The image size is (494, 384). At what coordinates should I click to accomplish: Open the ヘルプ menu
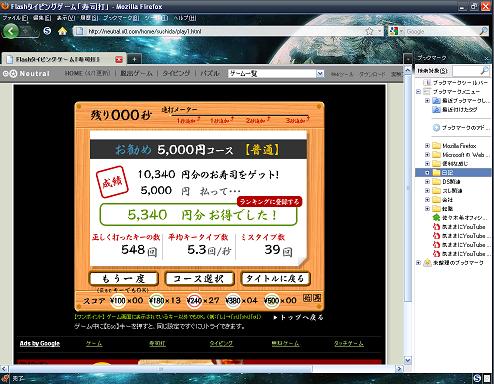click(185, 18)
